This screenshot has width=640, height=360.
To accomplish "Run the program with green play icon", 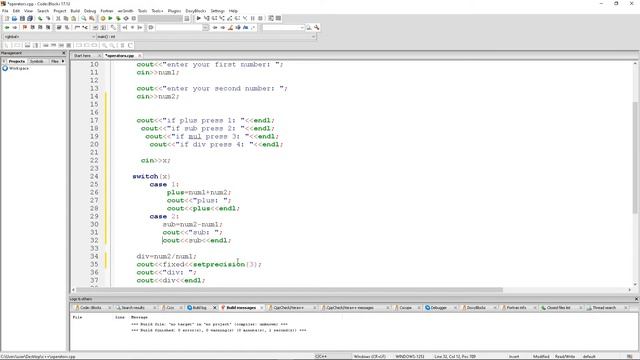I will pos(110,18).
